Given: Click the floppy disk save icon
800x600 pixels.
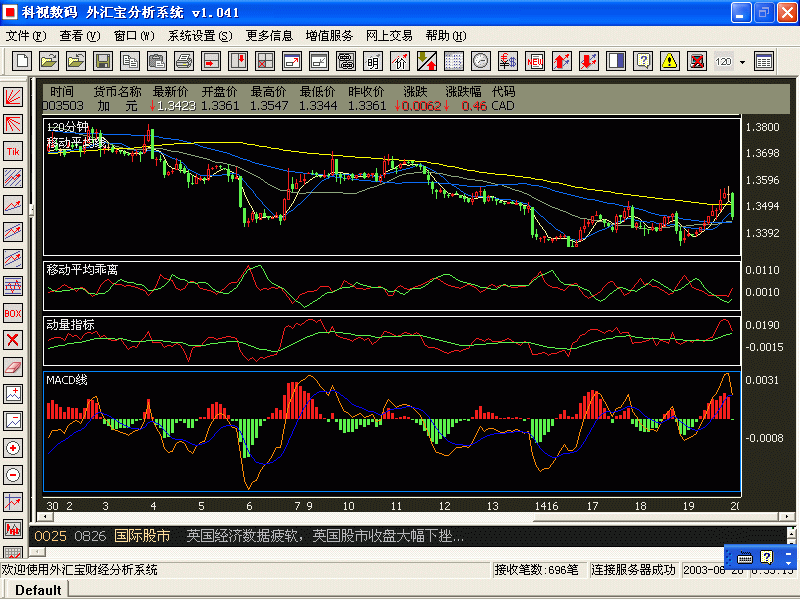Looking at the screenshot, I should point(103,61).
